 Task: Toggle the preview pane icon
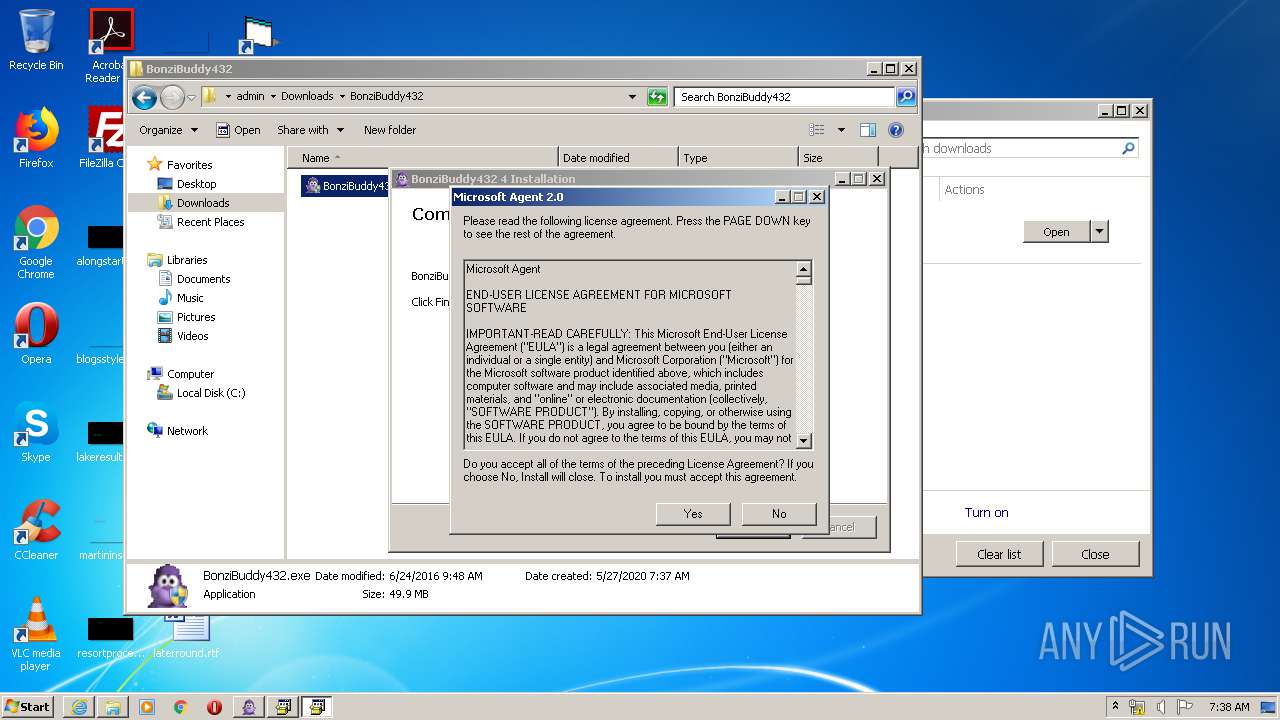pos(868,130)
